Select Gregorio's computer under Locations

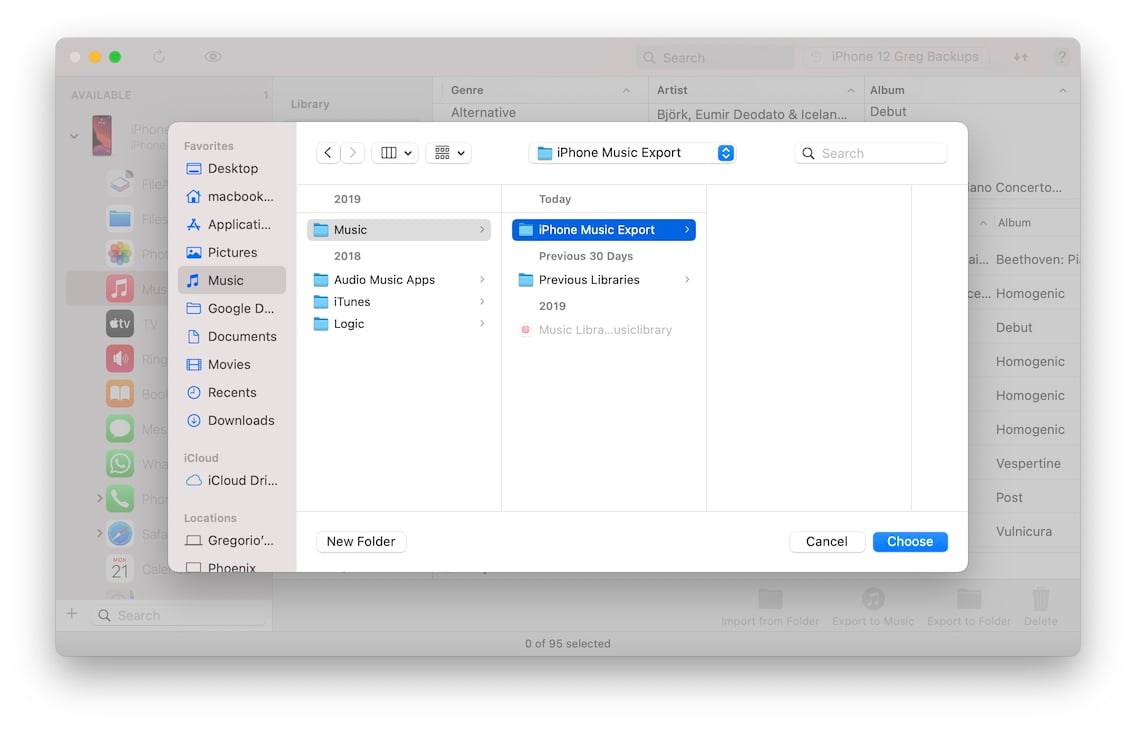(x=232, y=540)
